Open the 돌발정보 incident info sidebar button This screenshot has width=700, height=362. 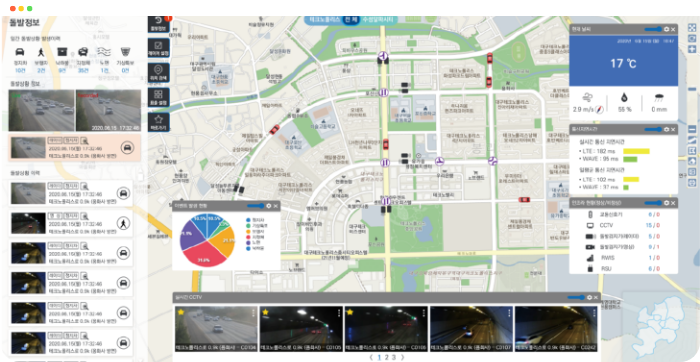158,24
